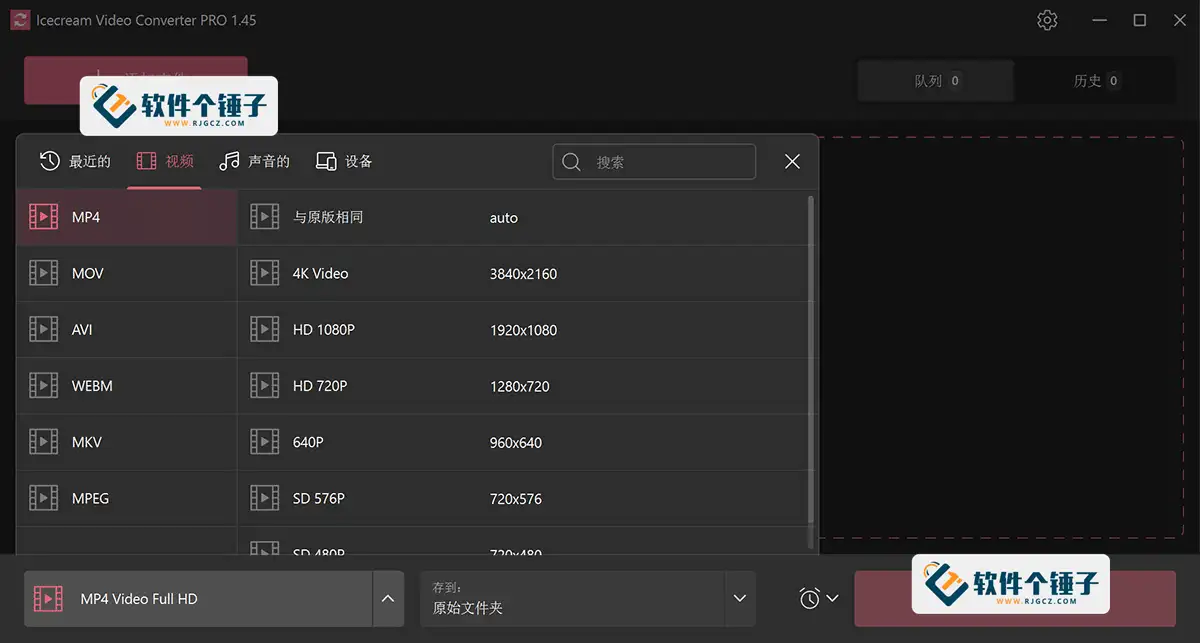Click inside the 搜索 search field
Image resolution: width=1200 pixels, height=643 pixels.
[654, 161]
